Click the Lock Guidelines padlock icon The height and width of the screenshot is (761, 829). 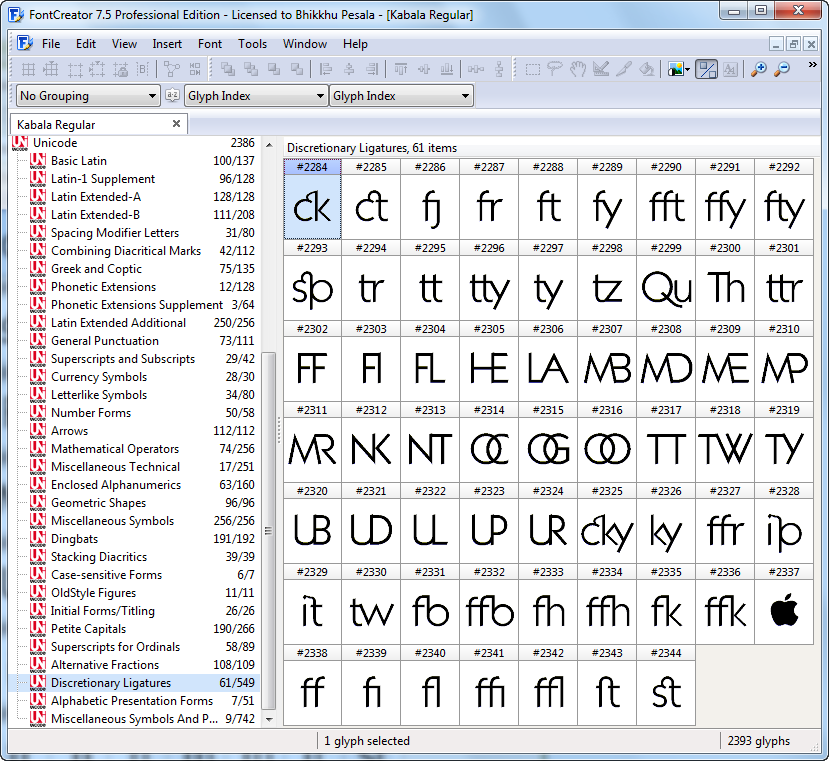pyautogui.click(x=121, y=69)
